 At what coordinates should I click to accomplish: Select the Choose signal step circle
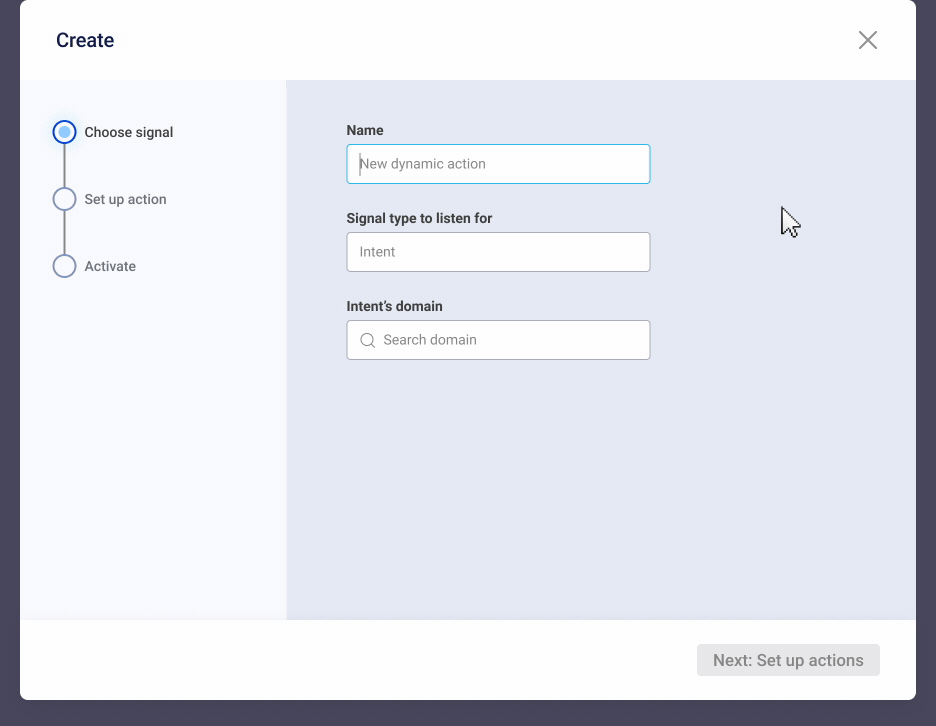[x=64, y=132]
